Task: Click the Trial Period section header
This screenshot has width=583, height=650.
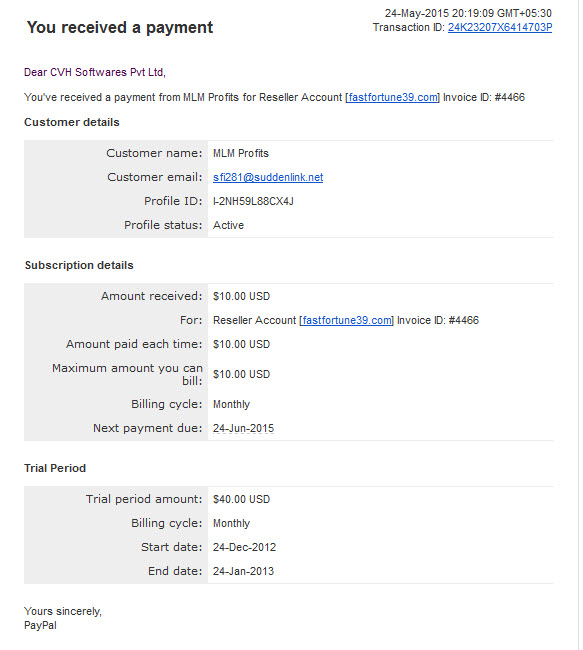Action: tap(55, 468)
